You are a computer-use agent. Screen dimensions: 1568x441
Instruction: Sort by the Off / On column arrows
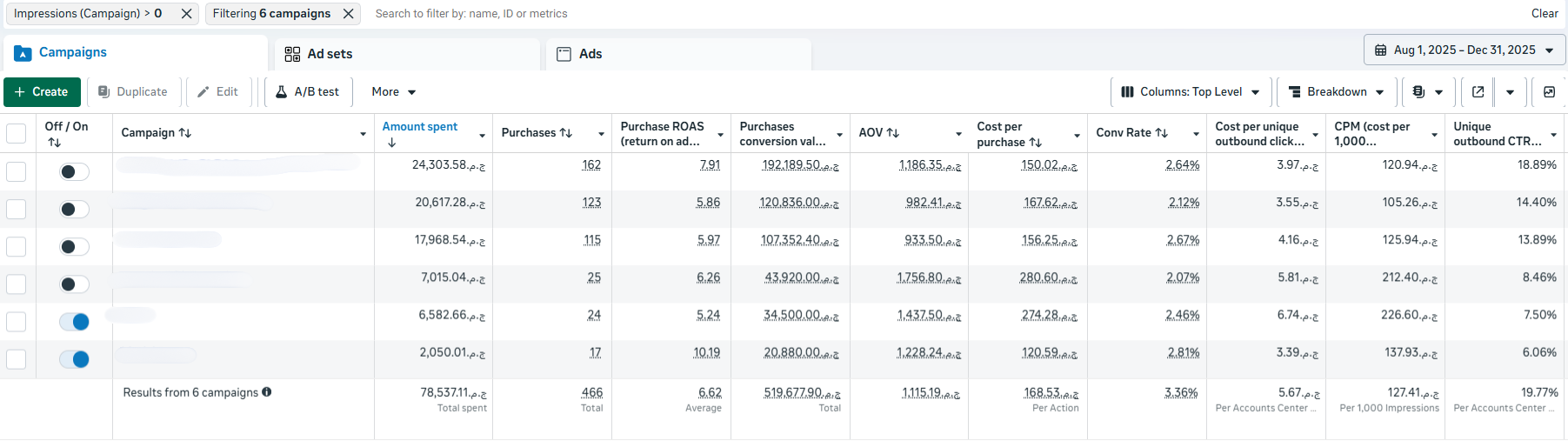pos(55,142)
